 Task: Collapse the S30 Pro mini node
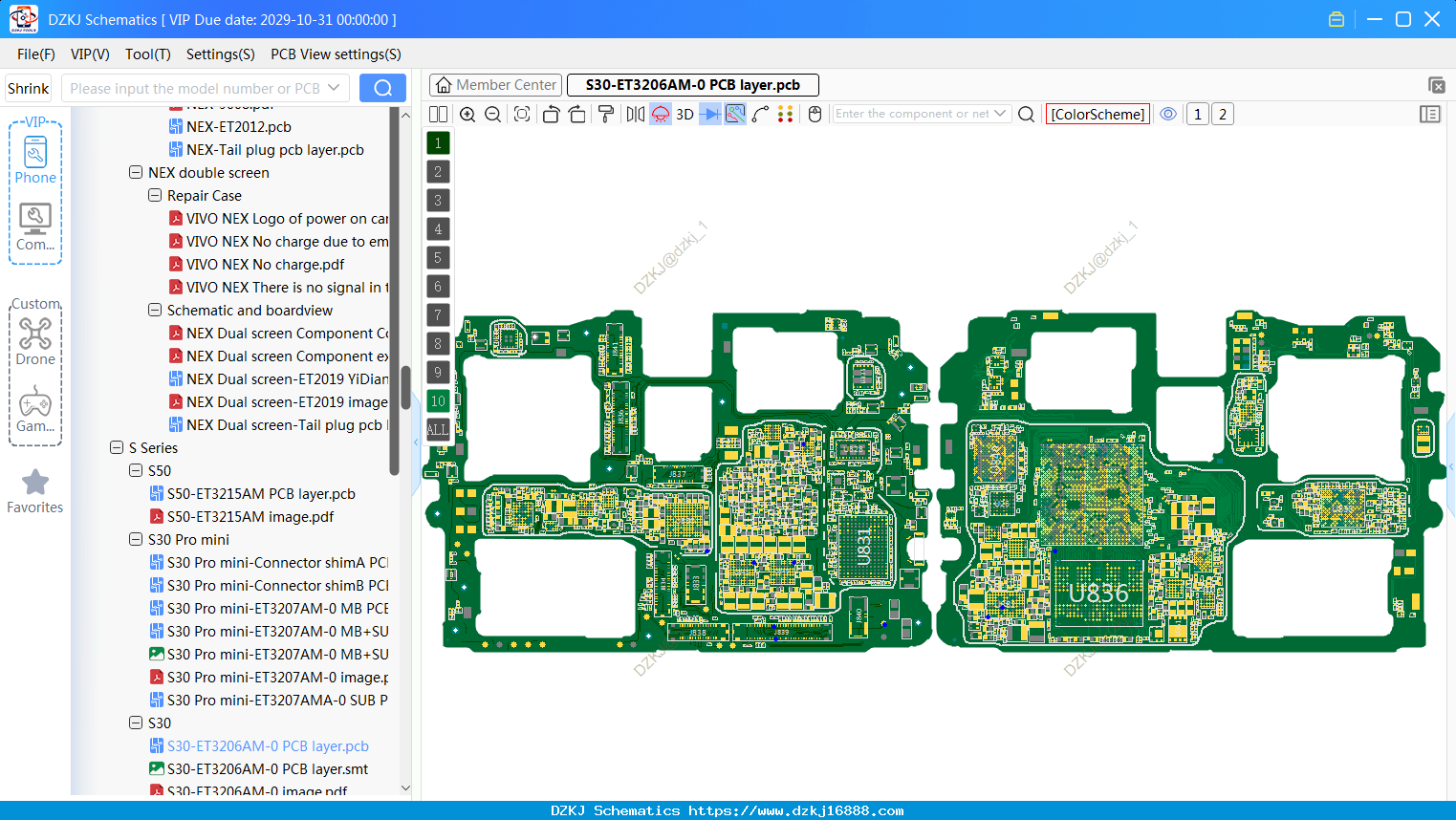pyautogui.click(x=136, y=539)
